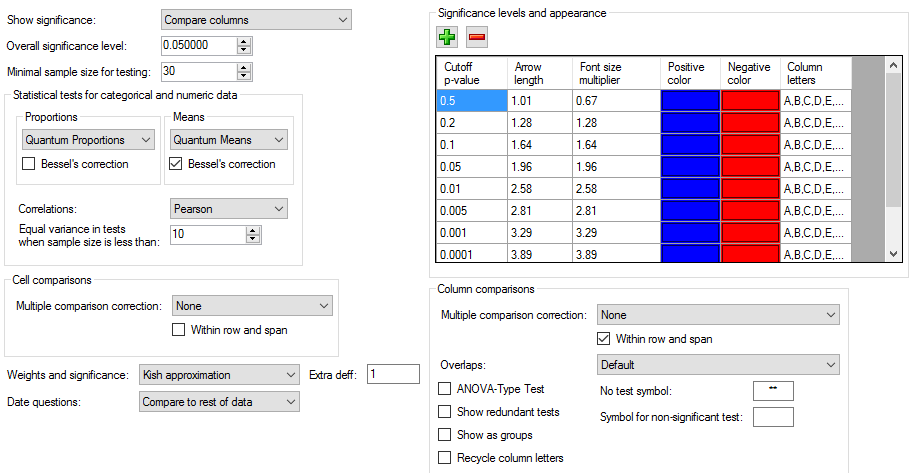
Task: Click the No test symbol field
Action: click(x=773, y=391)
